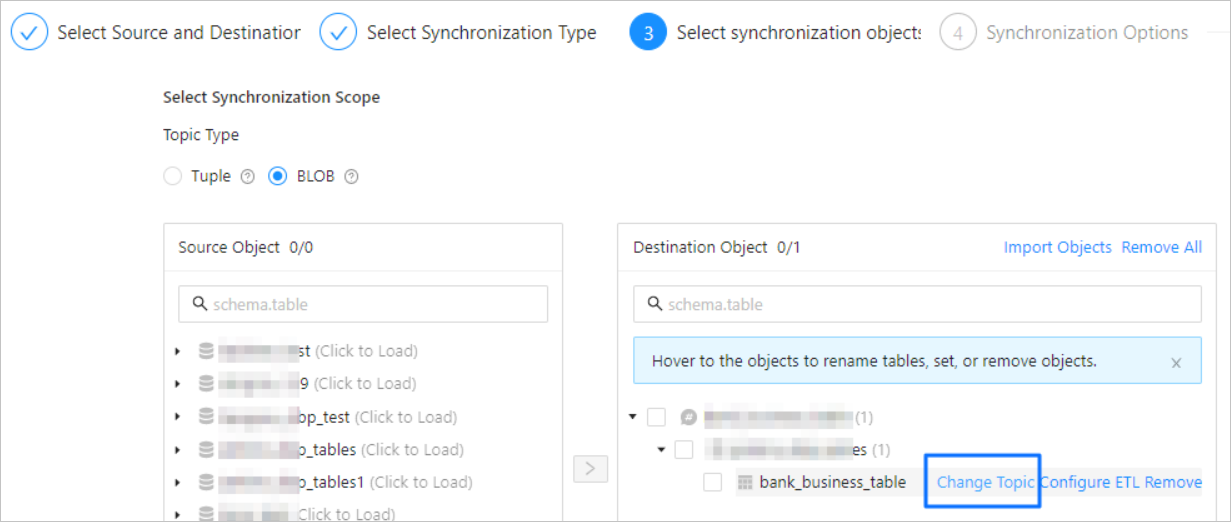
Task: Select the BLOB topic type radio button
Action: pos(278,177)
